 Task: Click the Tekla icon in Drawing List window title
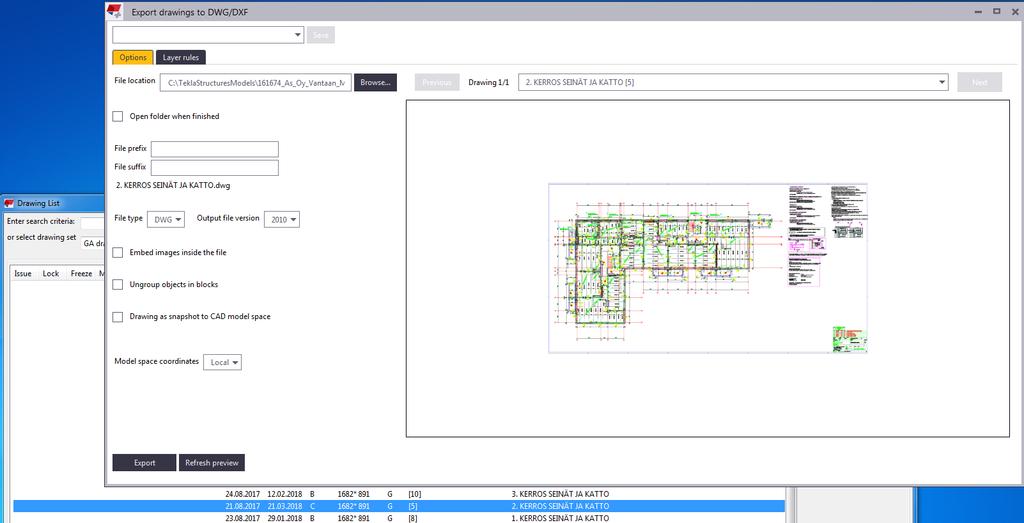(9, 203)
